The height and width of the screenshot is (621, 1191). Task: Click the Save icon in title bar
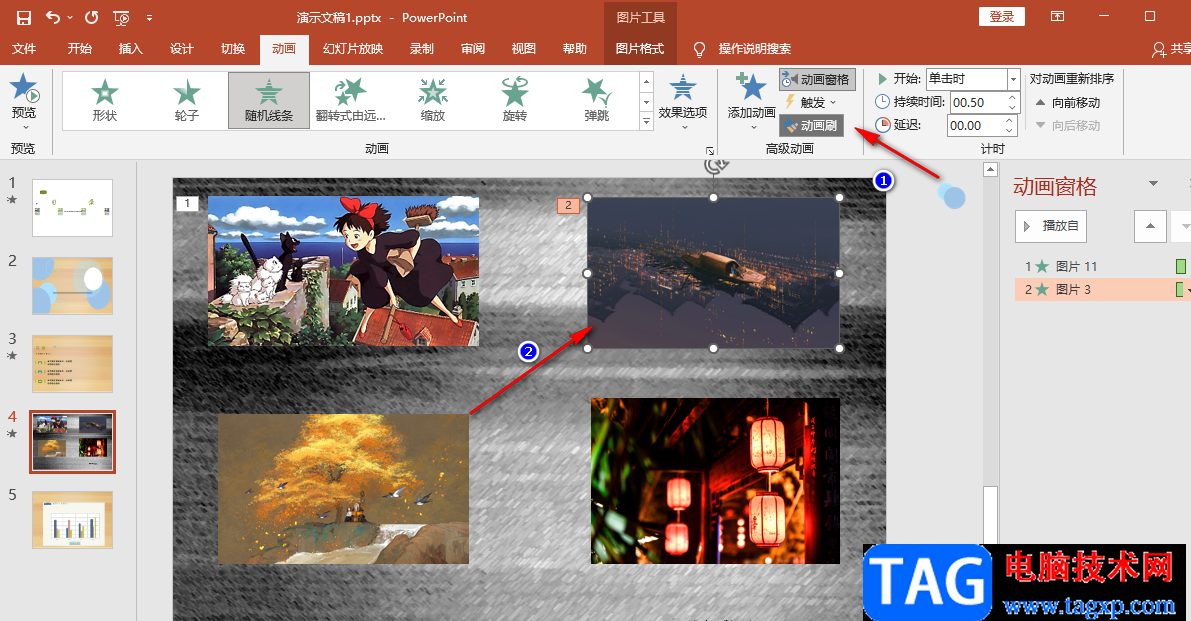[24, 17]
